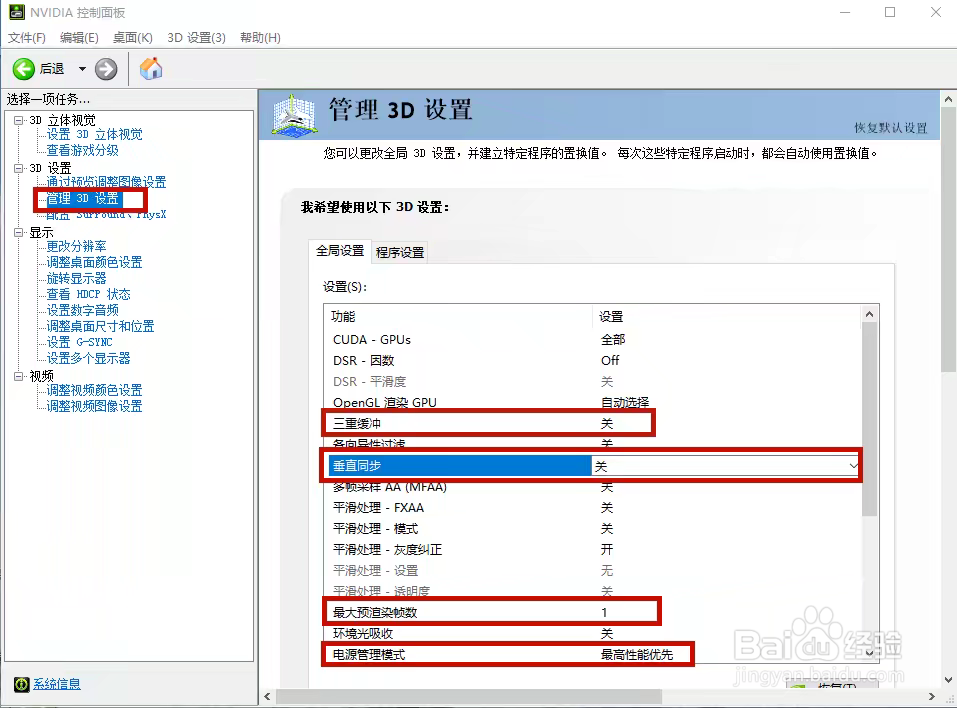957x708 pixels.
Task: Select 调整视频颜色设置 in the sidebar
Action: [x=96, y=390]
